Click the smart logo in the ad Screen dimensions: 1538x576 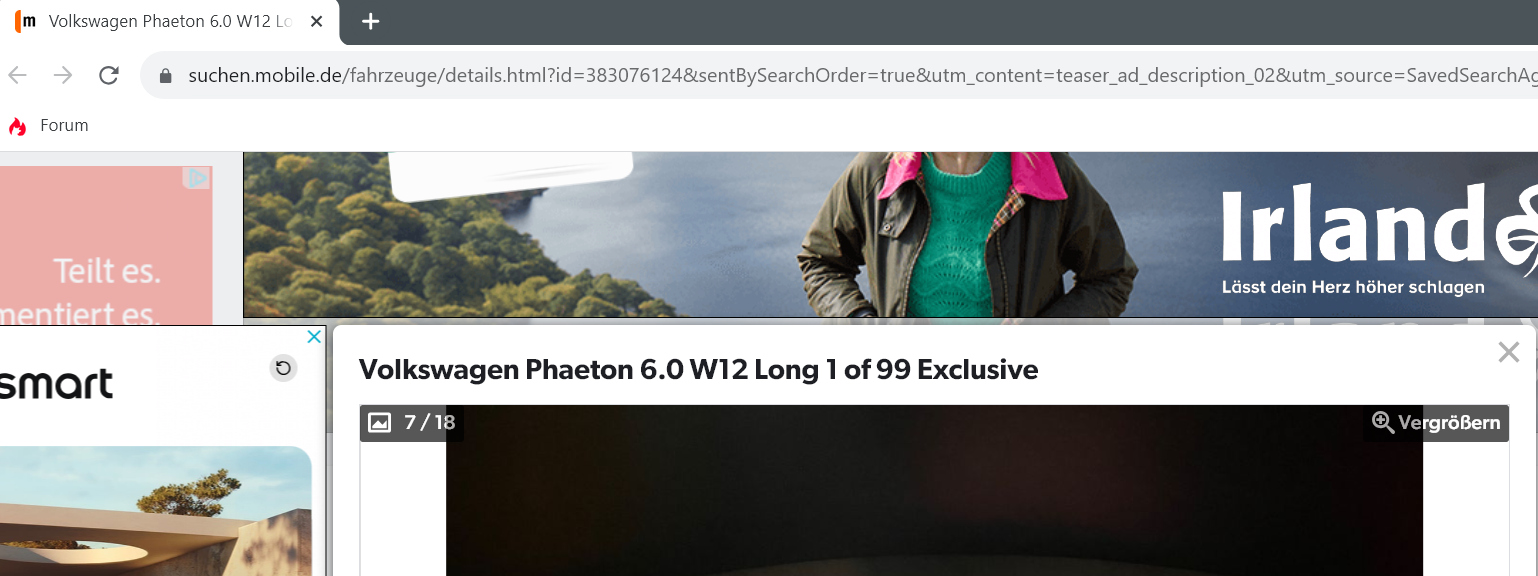tap(56, 384)
